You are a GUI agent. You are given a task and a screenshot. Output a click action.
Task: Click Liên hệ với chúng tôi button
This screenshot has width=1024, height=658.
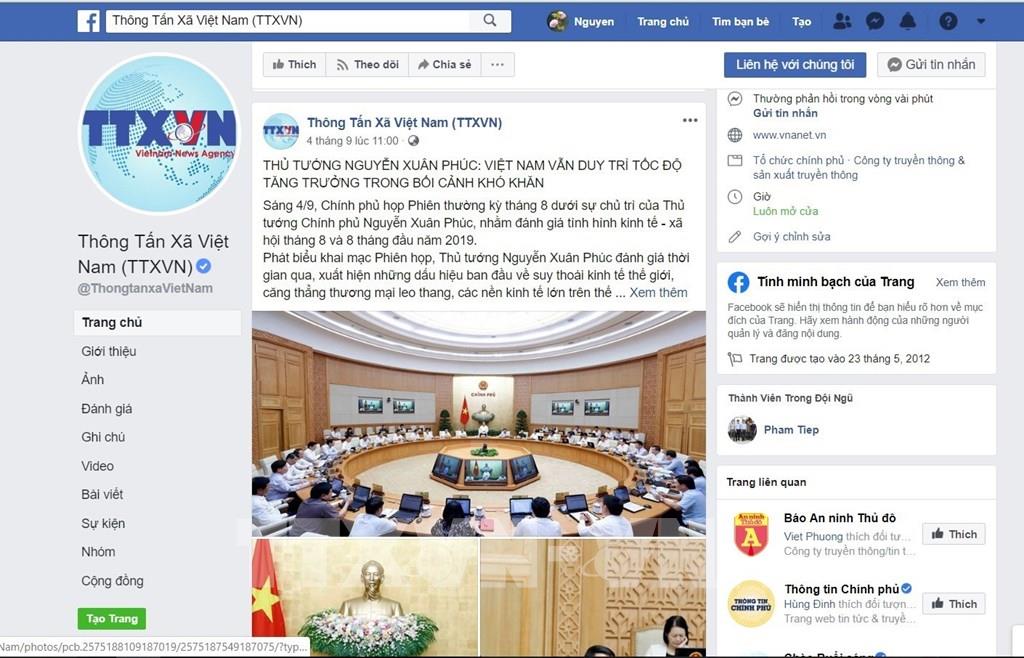pos(795,65)
